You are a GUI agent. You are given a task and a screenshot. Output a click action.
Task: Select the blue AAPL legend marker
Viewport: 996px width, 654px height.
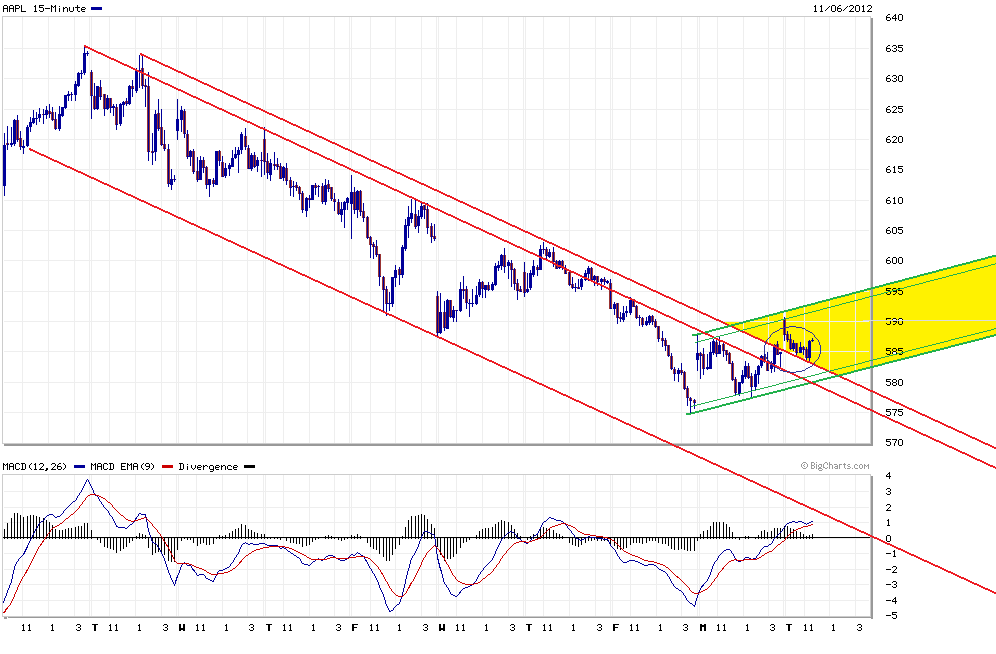[95, 7]
